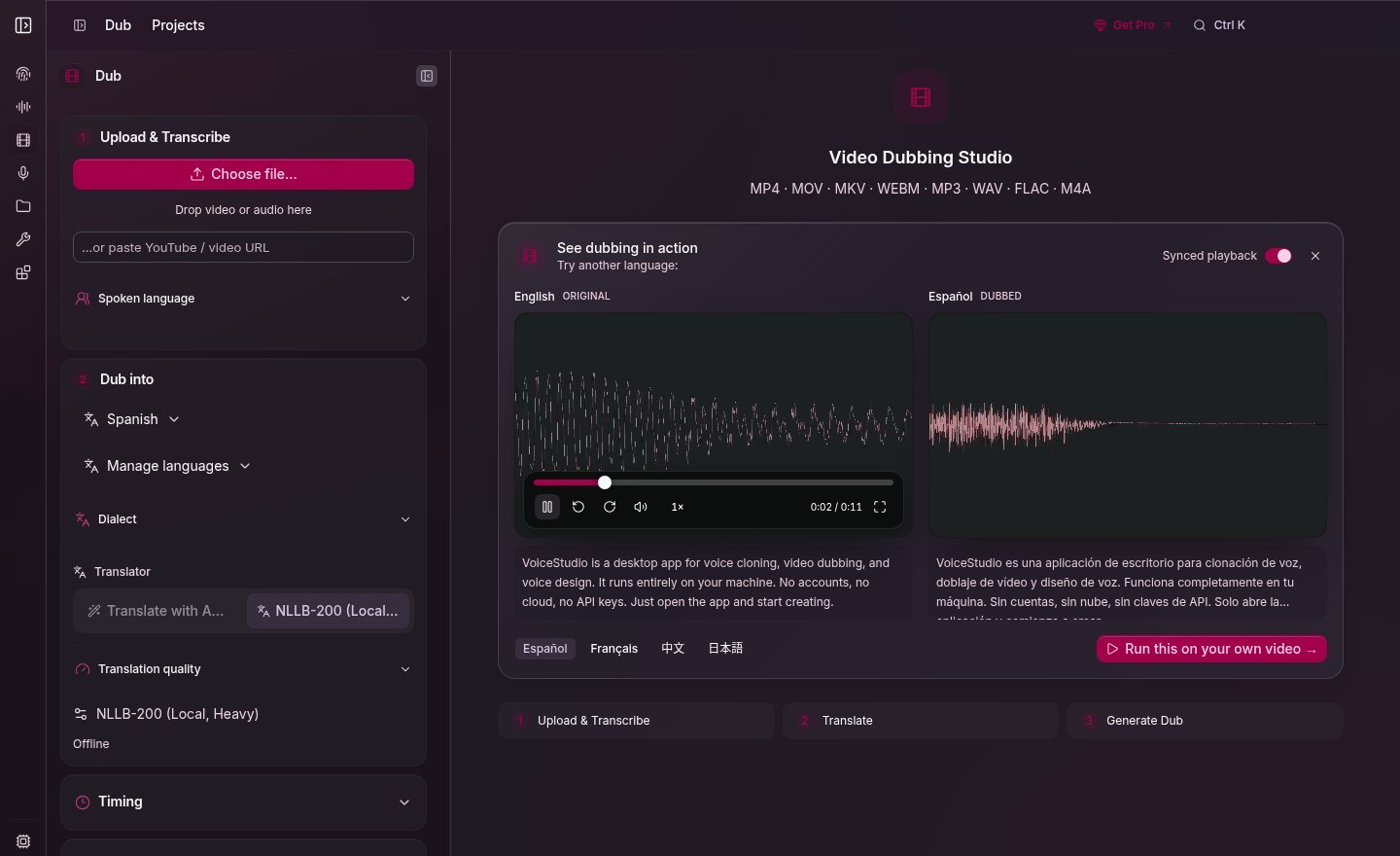1400x856 pixels.
Task: Click the YouTube / video URL field
Action: pos(243,247)
